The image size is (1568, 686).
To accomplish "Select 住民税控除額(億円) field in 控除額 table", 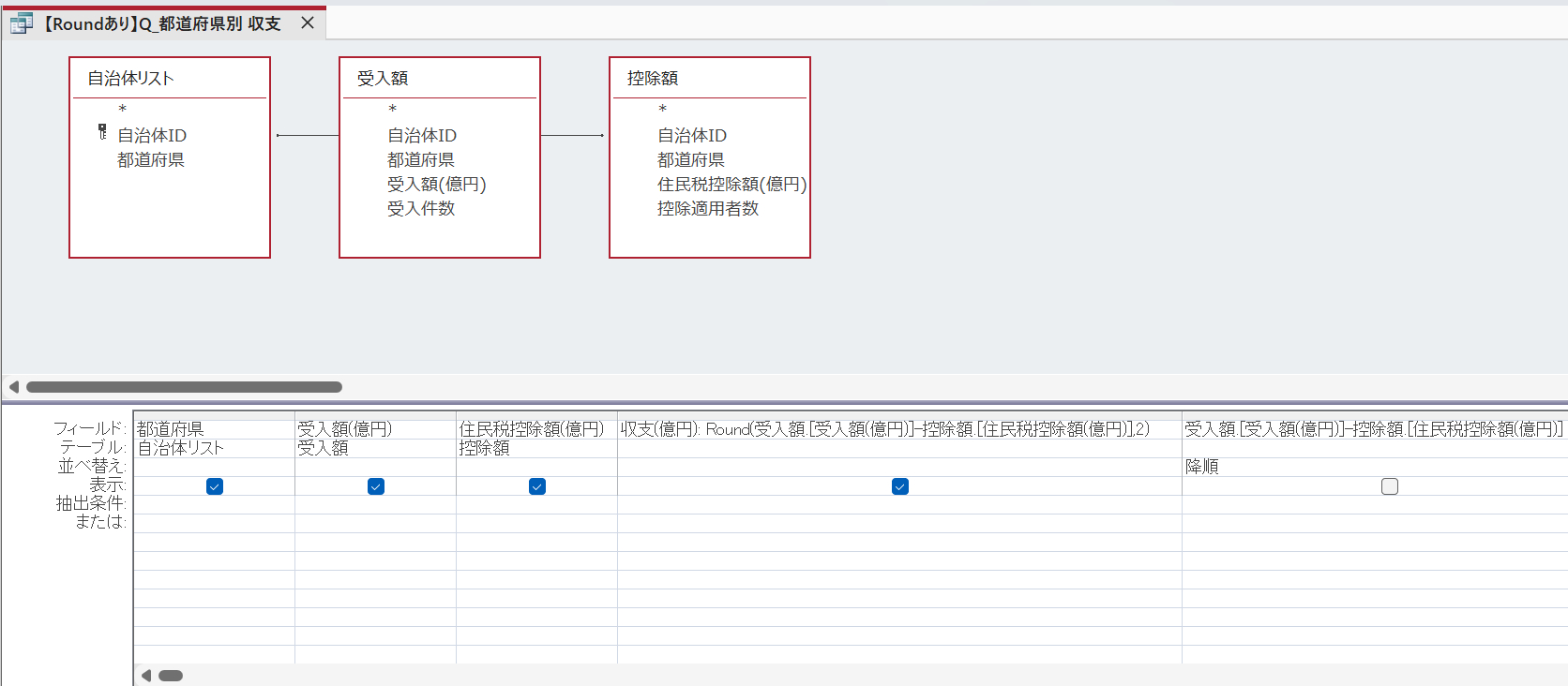I will click(731, 185).
